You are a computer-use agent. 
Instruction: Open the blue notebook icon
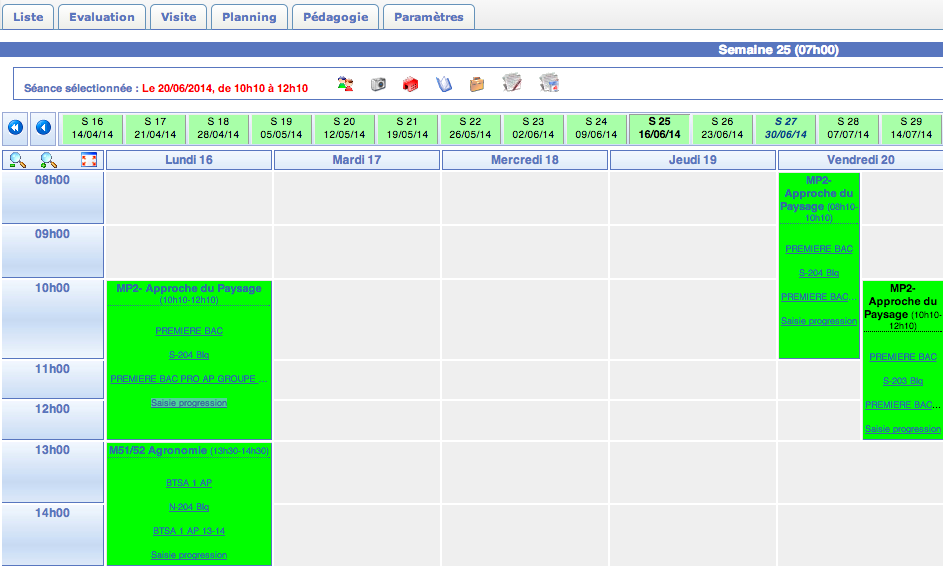coord(444,84)
